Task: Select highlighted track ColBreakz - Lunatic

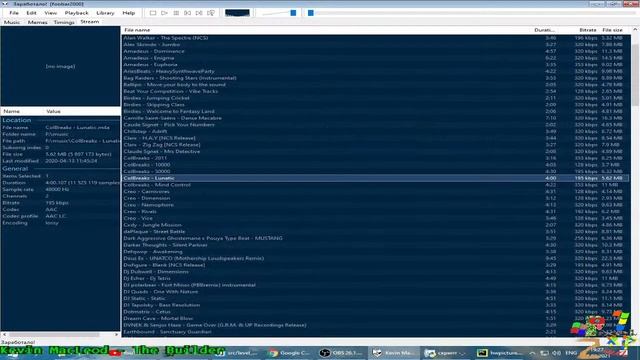Action: pos(376,178)
